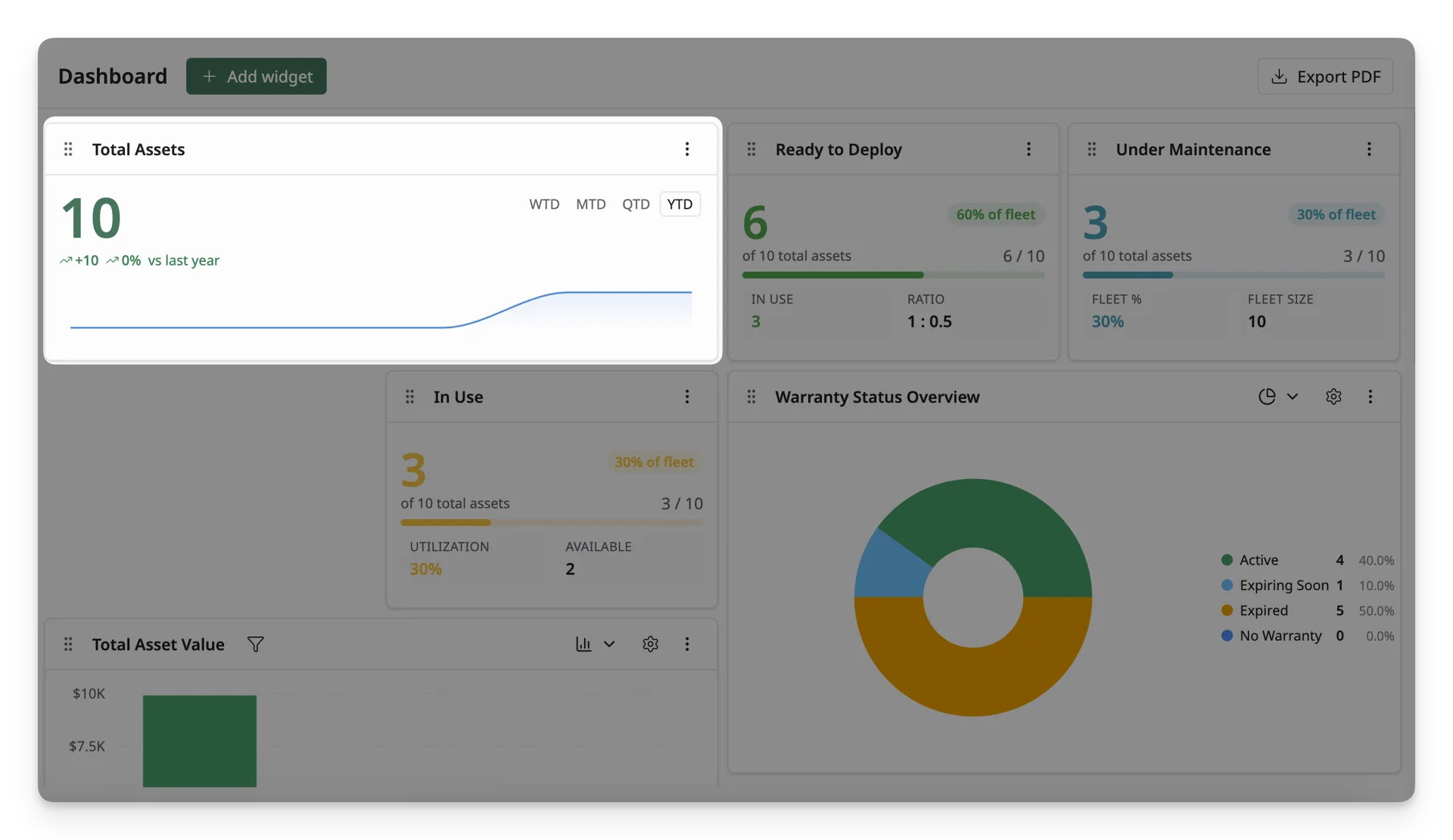
Task: Select the QTD time range
Action: 636,204
